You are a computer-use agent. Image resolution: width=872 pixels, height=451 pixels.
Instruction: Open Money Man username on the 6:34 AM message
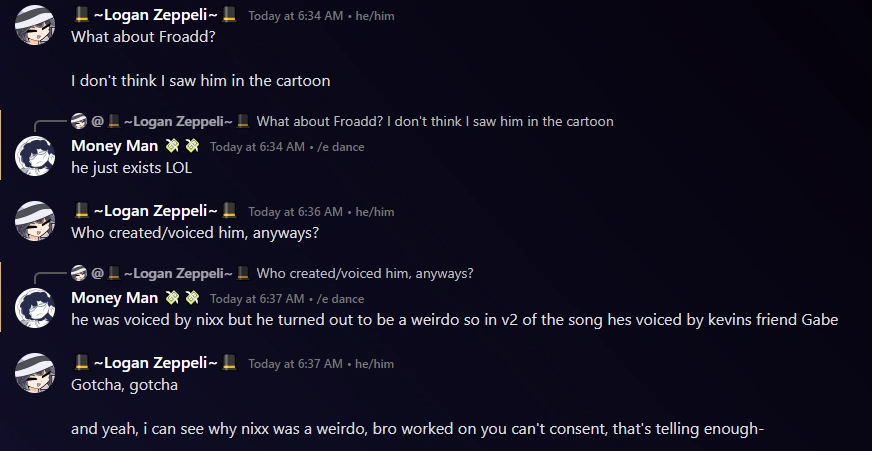[x=114, y=146]
